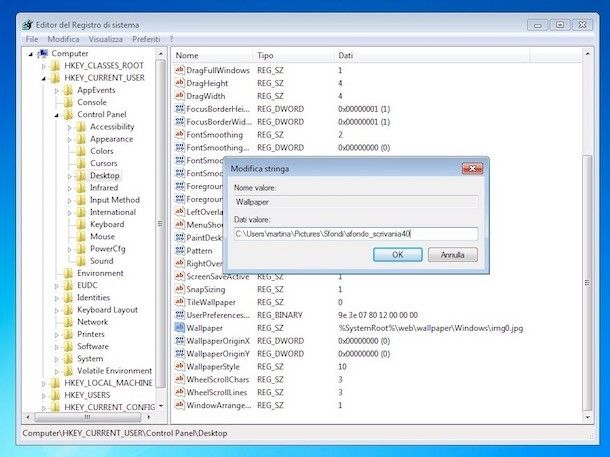Click the WallpaperStyle value icon
Image resolution: width=610 pixels, height=457 pixels.
coord(179,366)
